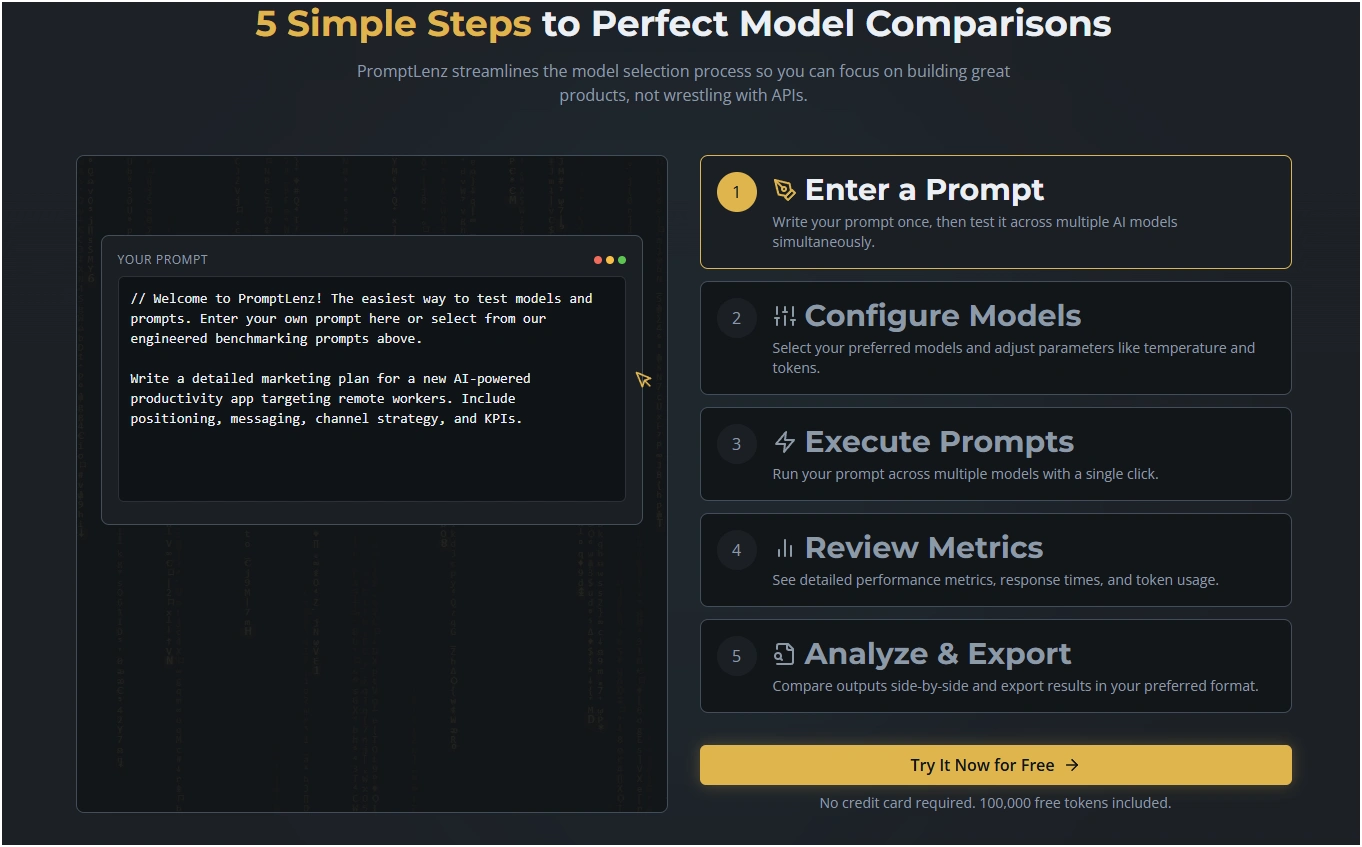Click the file search icon beside Analyze & Export

[x=785, y=654]
